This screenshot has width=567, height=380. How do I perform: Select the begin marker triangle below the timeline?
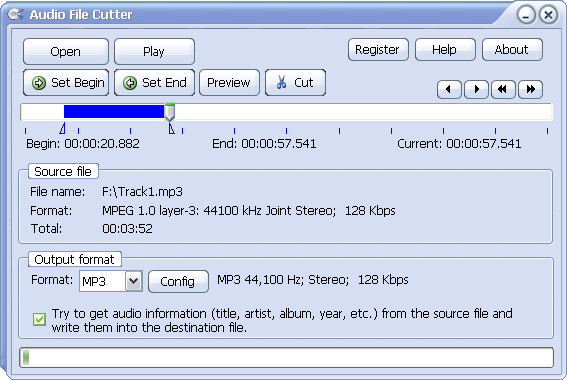click(63, 128)
